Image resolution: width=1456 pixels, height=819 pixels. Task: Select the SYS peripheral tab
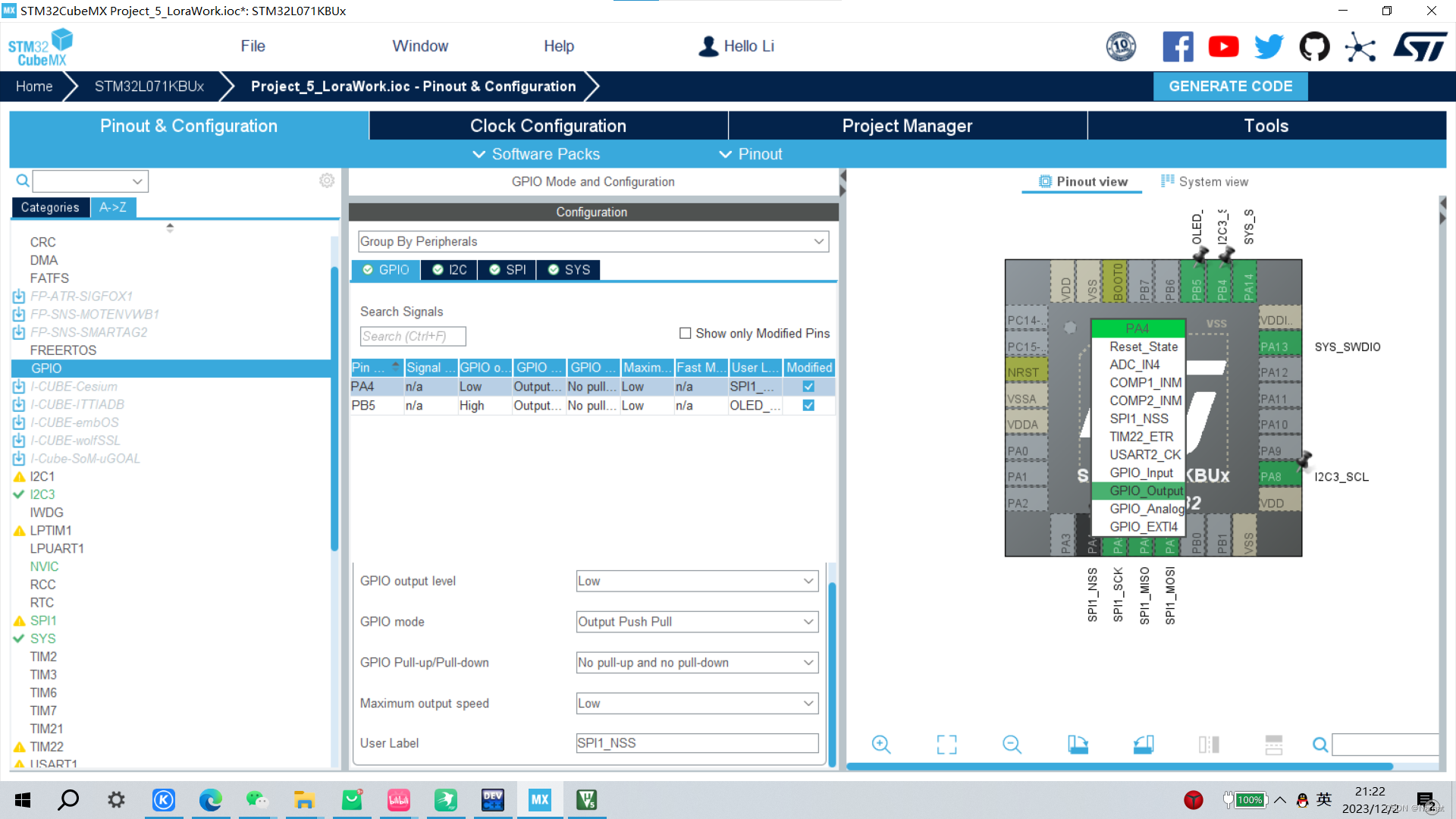(x=569, y=270)
